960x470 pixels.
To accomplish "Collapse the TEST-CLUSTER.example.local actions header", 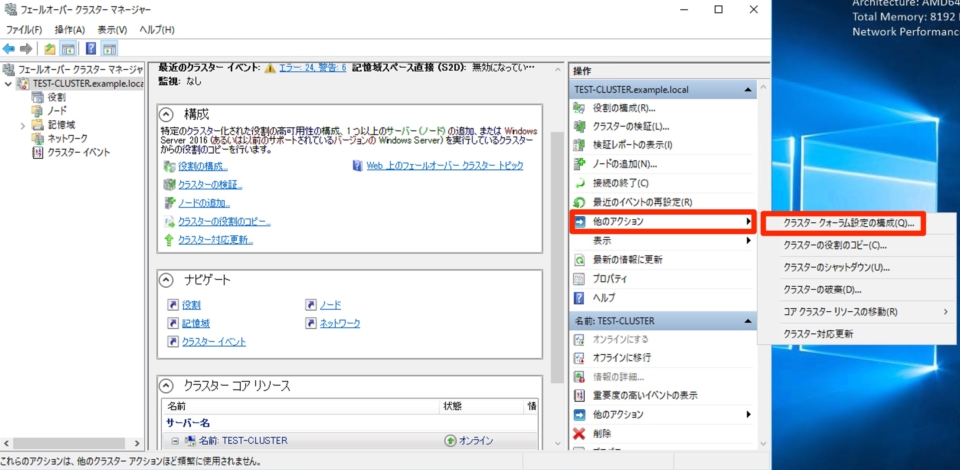I will [x=747, y=90].
